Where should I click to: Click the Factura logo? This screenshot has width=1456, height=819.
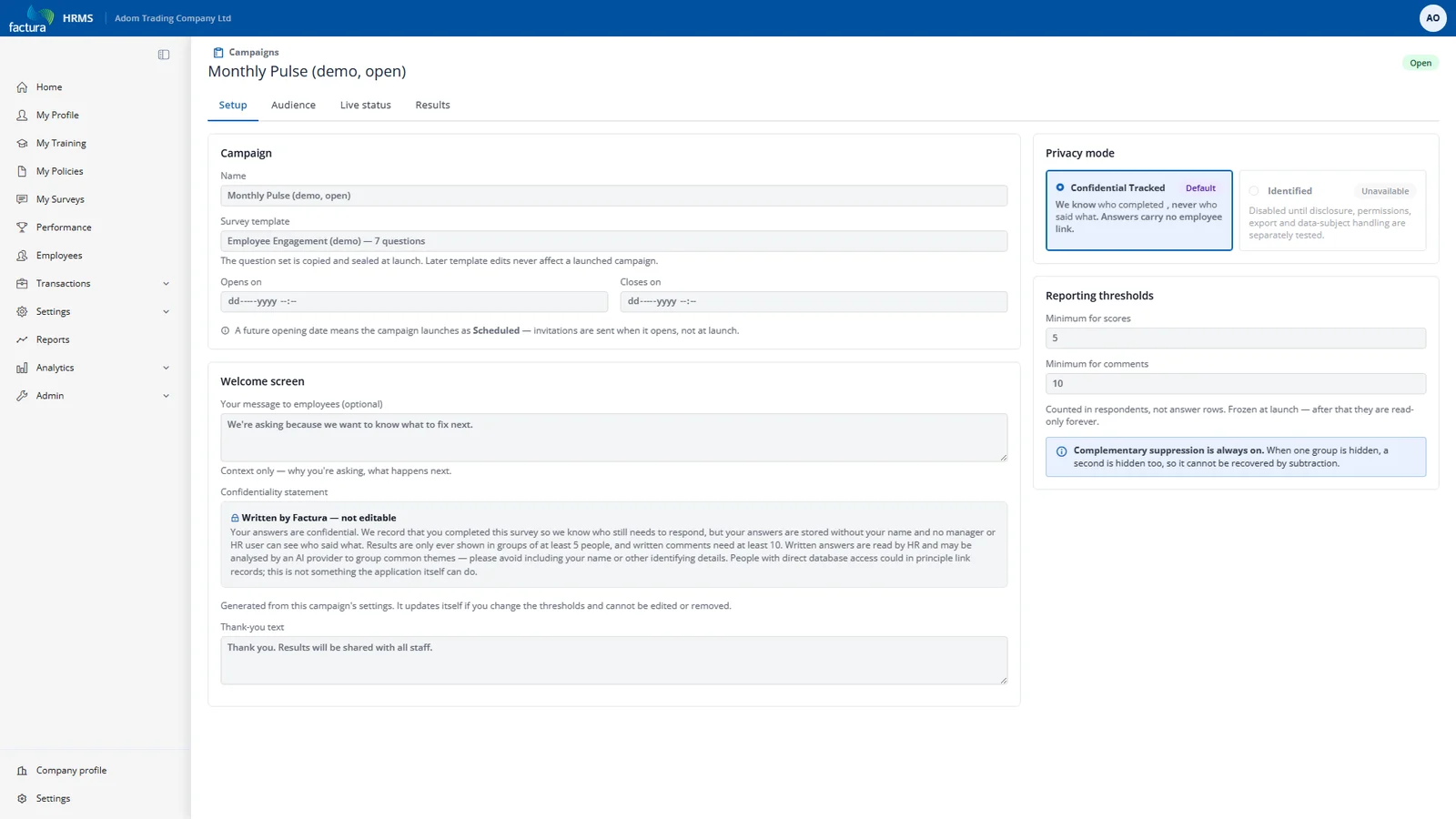[31, 18]
